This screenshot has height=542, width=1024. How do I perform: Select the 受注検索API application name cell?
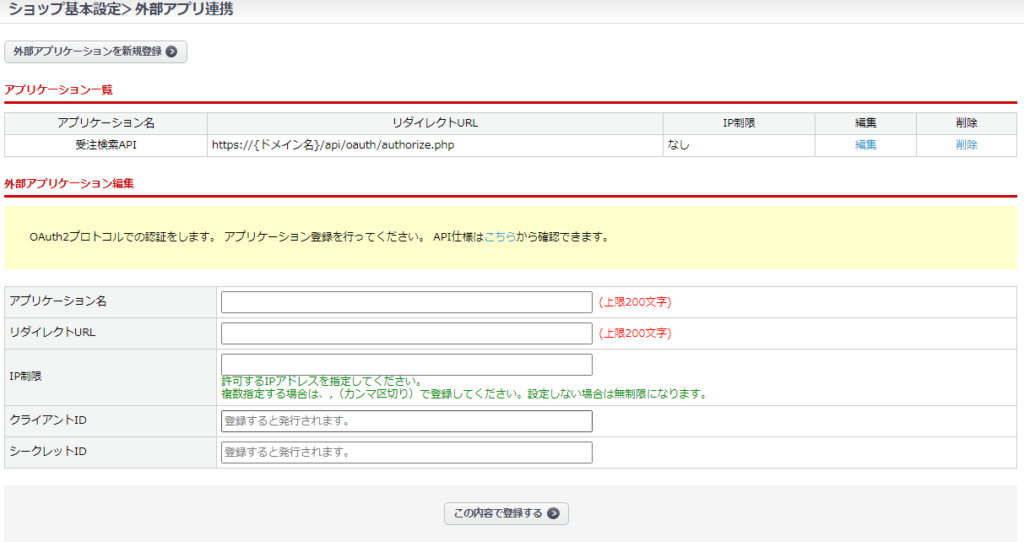[x=106, y=145]
